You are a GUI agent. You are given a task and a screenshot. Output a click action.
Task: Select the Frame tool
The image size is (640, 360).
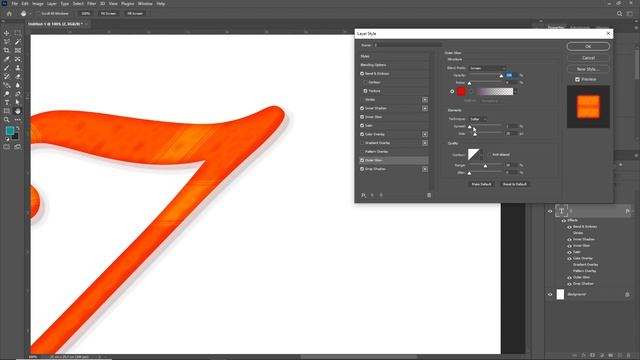(18, 51)
